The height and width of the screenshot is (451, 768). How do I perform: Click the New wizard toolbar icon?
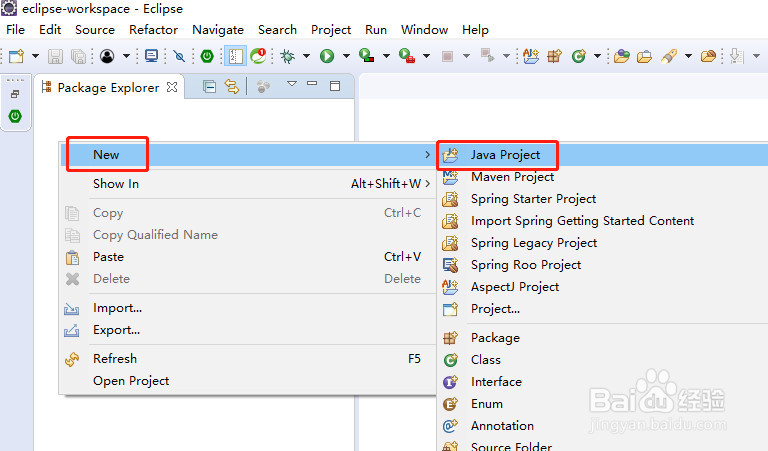16,56
